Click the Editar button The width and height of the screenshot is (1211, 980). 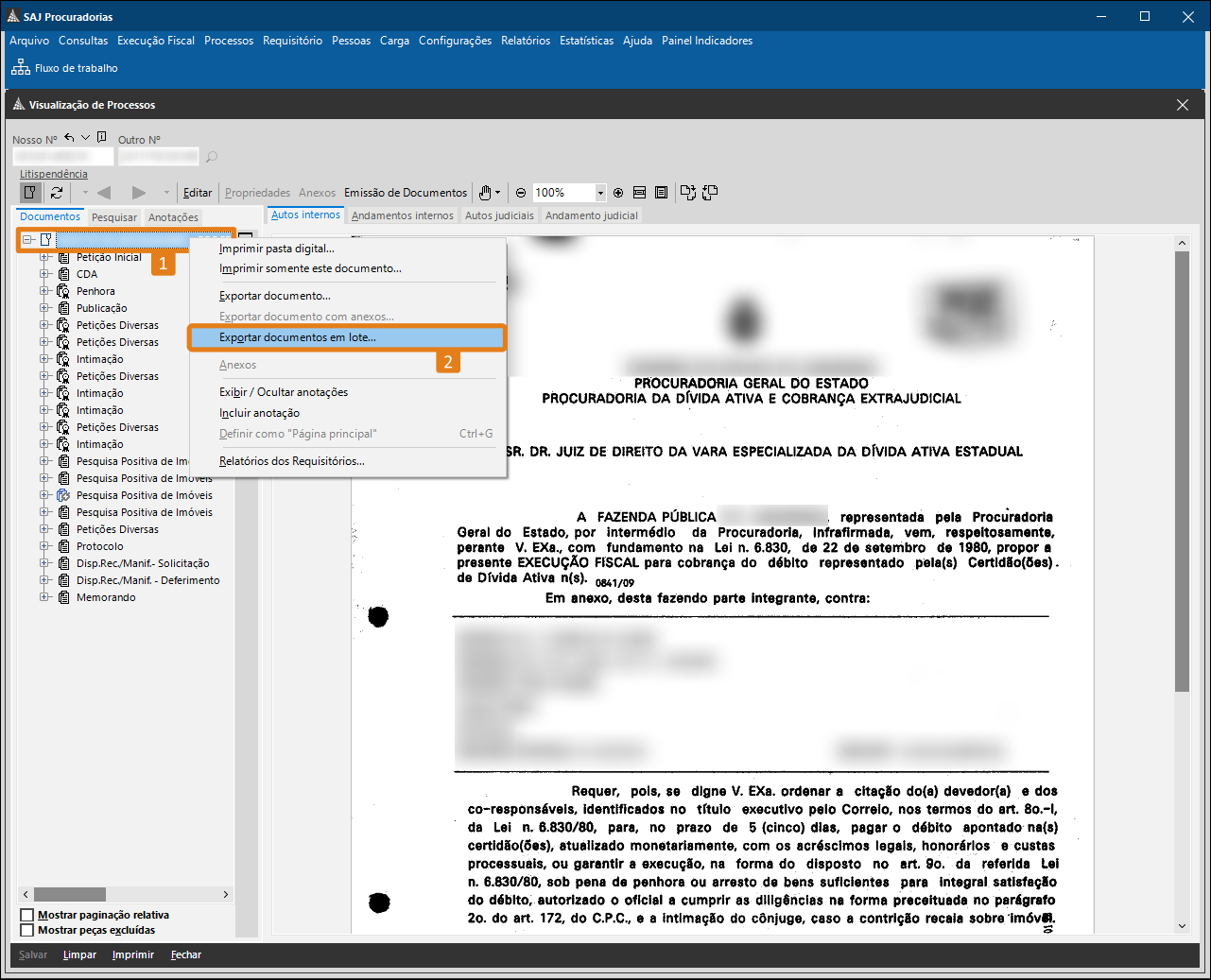tap(197, 193)
